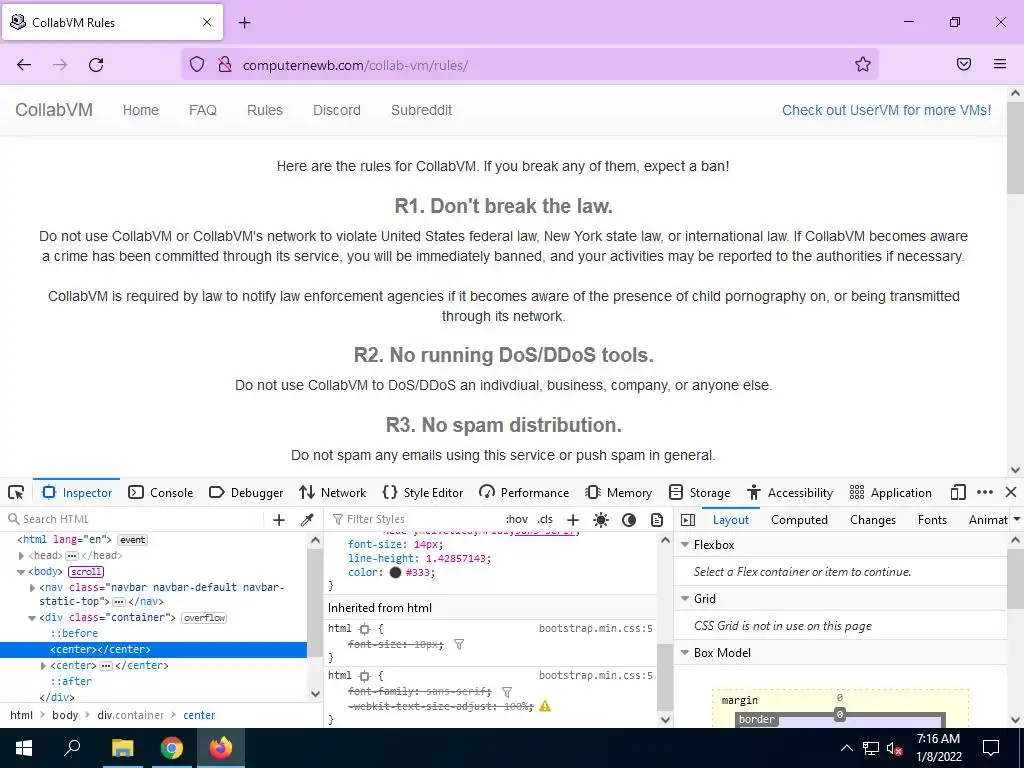The height and width of the screenshot is (768, 1024).
Task: Toggle dark color scheme simulation
Action: [x=629, y=520]
